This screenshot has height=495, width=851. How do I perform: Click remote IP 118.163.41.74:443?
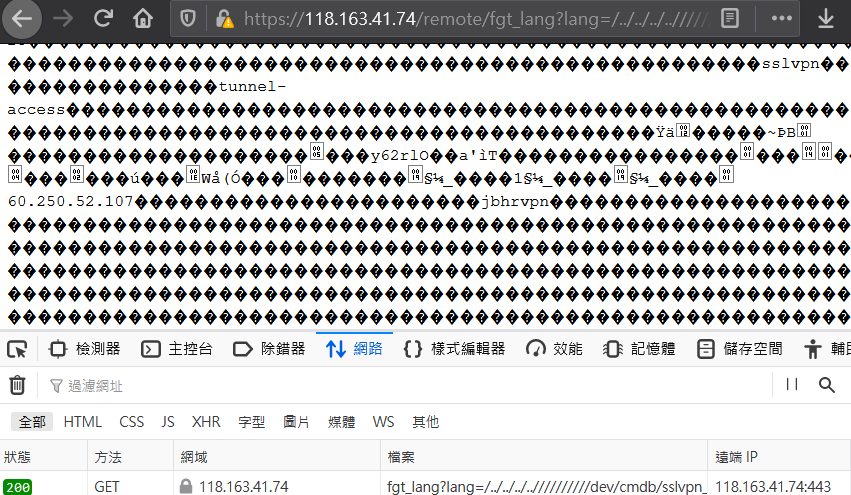coord(773,487)
